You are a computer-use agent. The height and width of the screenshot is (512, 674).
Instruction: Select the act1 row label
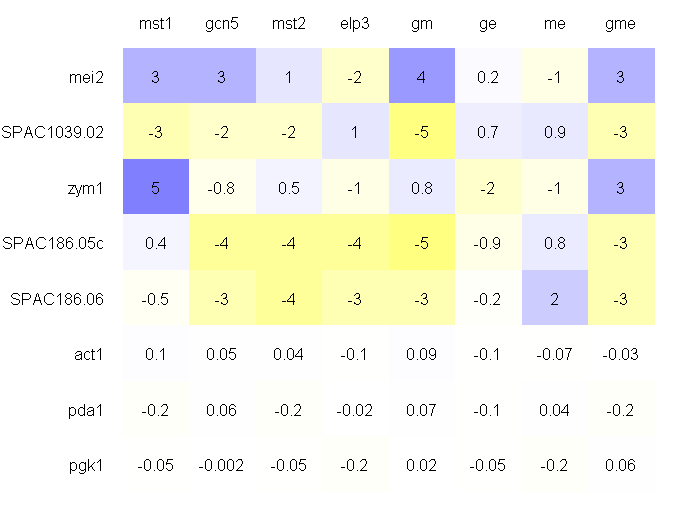pos(86,353)
